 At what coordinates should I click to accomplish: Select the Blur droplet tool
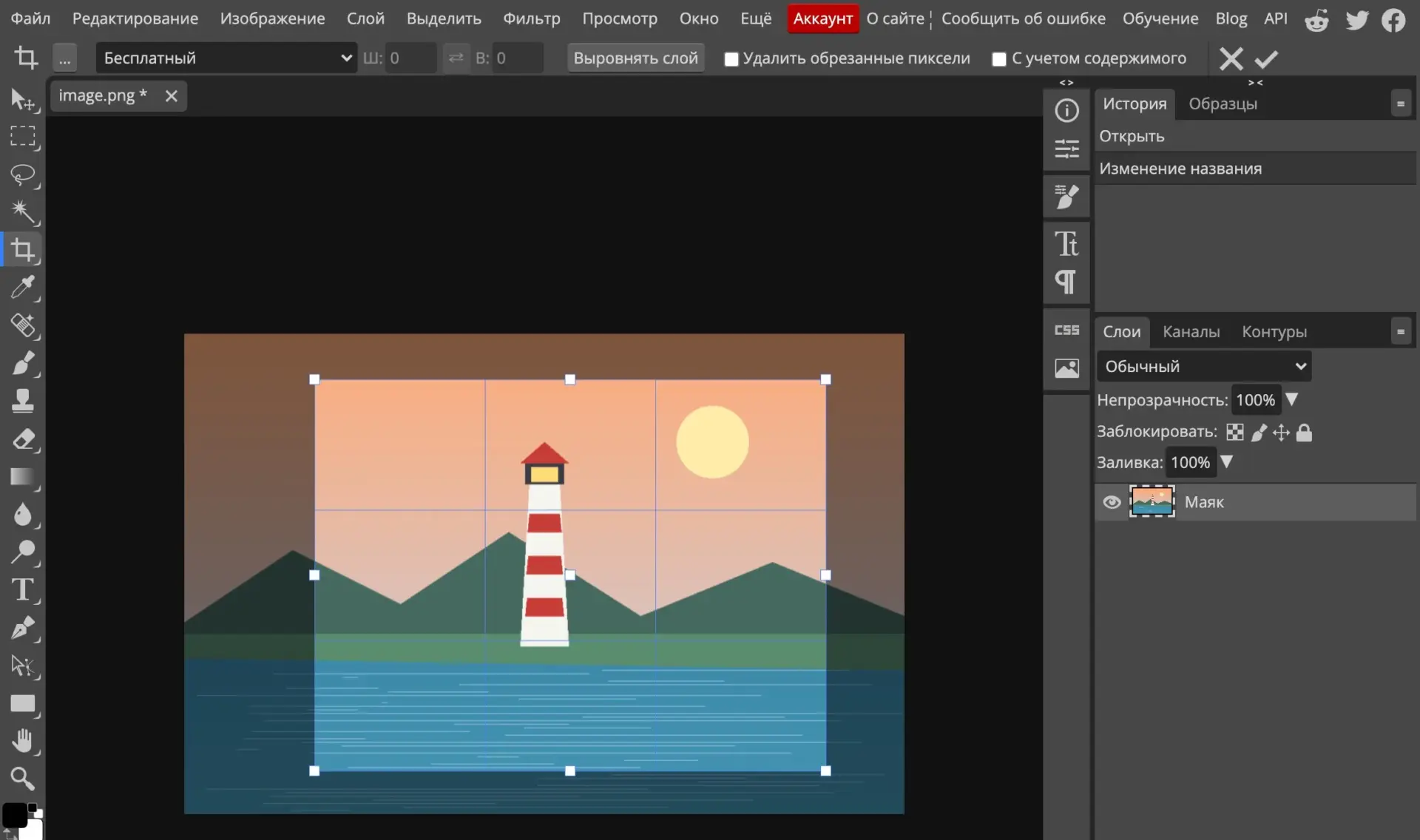click(x=23, y=515)
